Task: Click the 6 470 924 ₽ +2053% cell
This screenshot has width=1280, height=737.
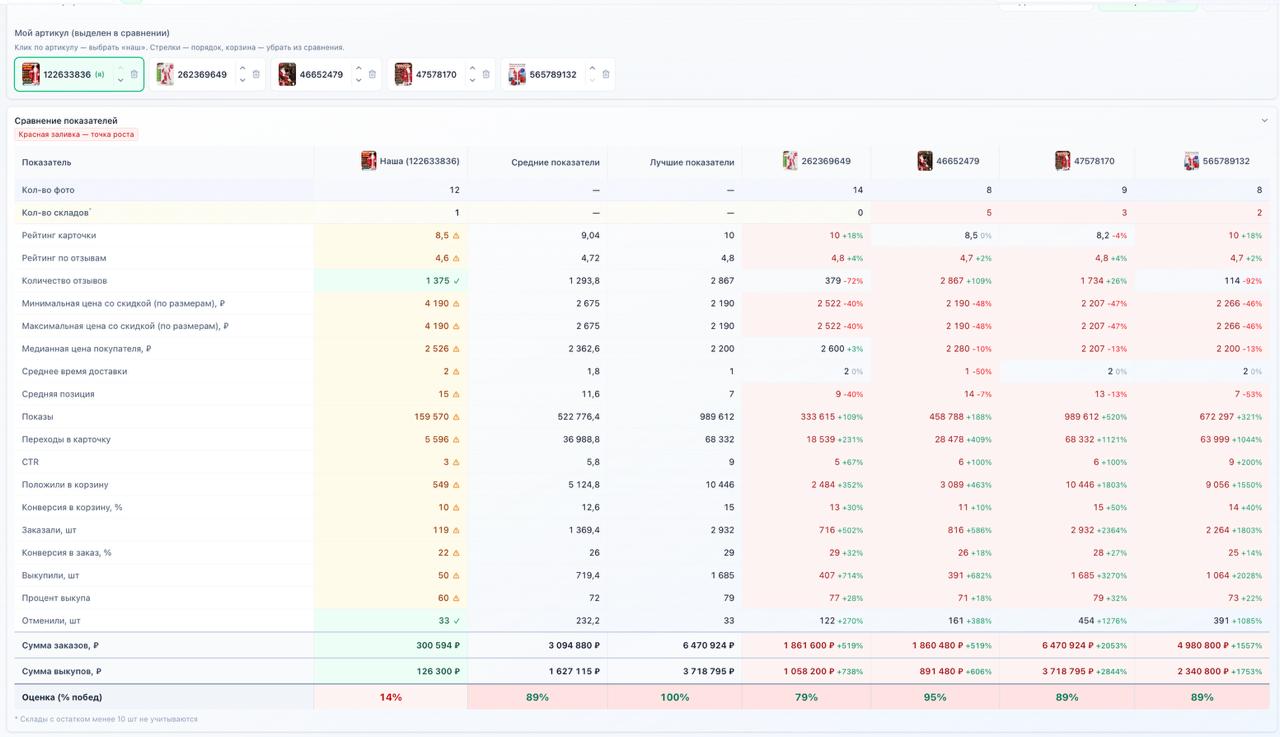Action: point(1067,645)
